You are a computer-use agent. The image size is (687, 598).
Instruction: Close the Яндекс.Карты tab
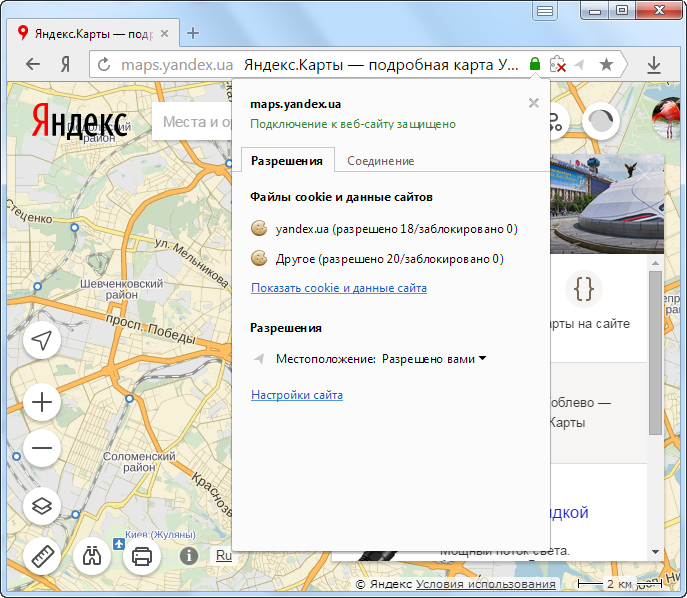click(x=164, y=33)
